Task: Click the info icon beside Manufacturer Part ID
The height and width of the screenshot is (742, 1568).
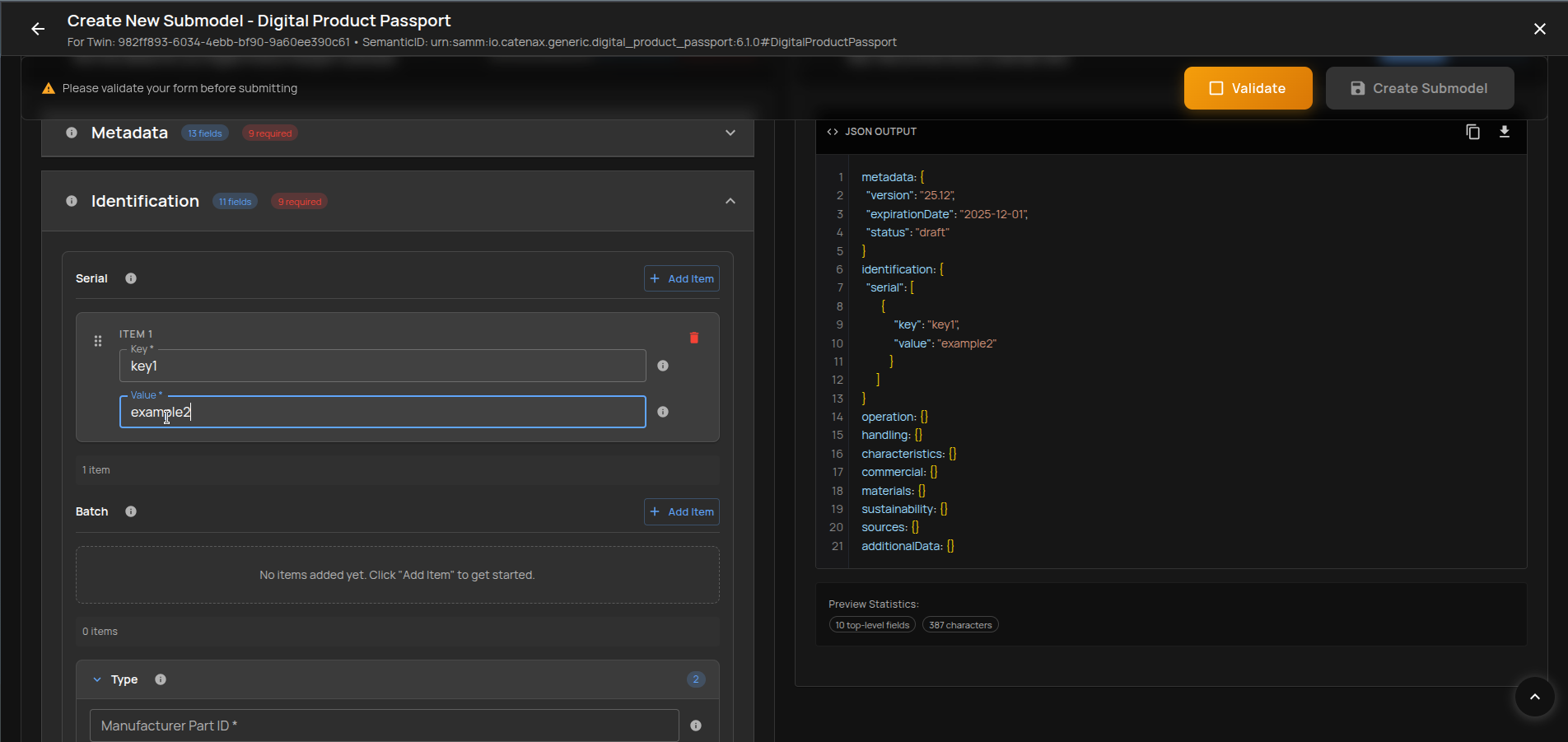Action: click(x=695, y=726)
